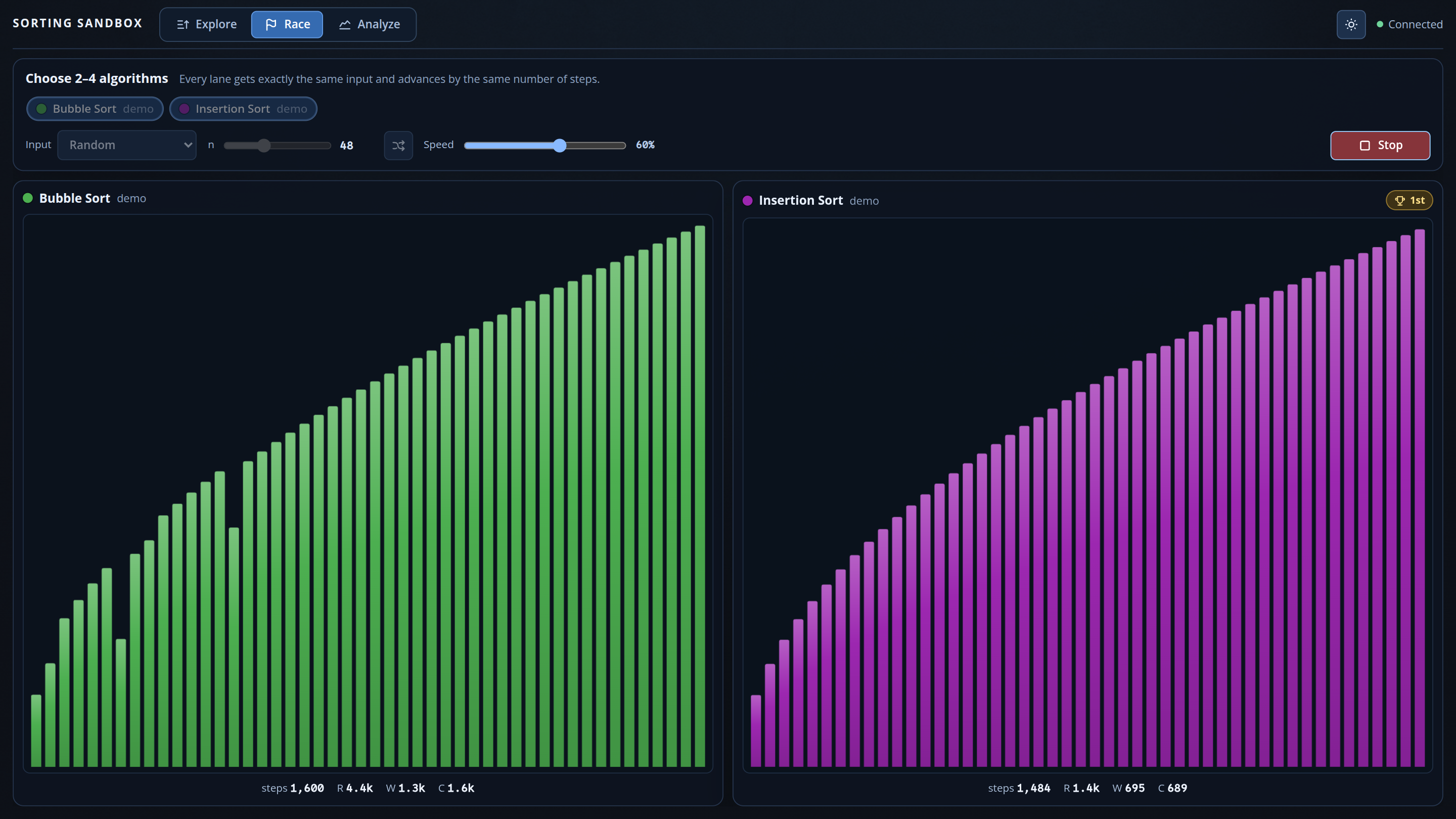Click green dot beside Bubble Sort lane title
Screen dimensions: 1456x819
28,198
